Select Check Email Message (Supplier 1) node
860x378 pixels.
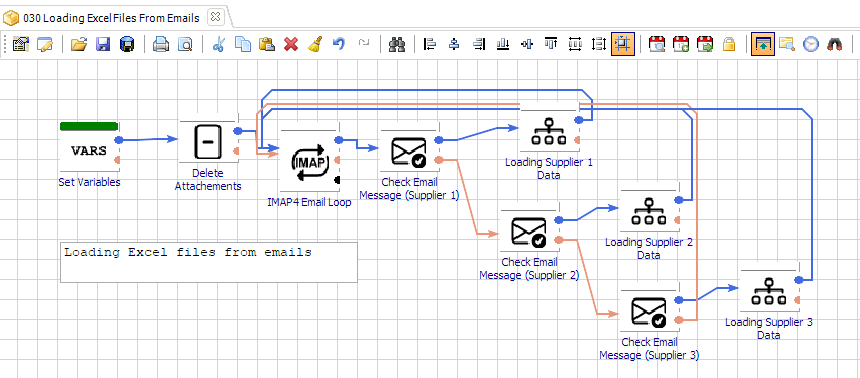pos(409,152)
